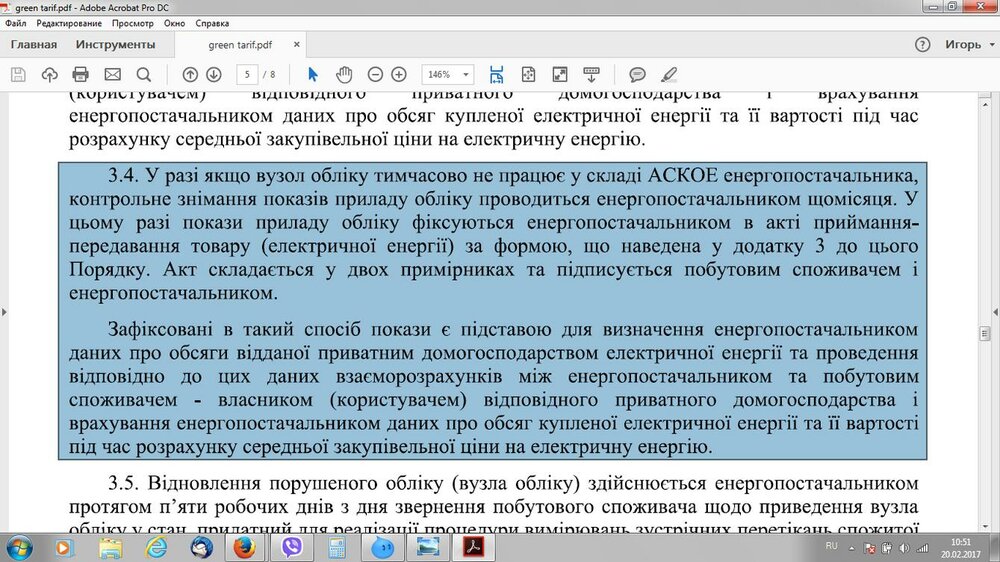Viewport: 1000px width, 562px height.
Task: Open the Windows Start menu
Action: 18,548
